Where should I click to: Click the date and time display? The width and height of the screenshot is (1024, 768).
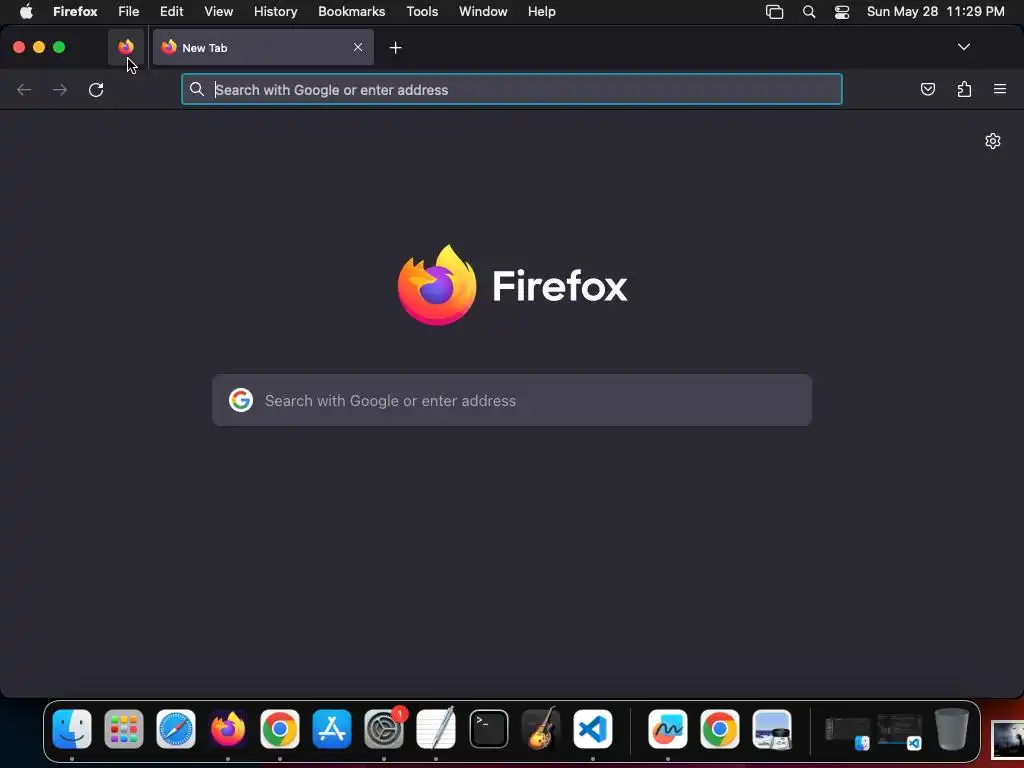click(935, 12)
